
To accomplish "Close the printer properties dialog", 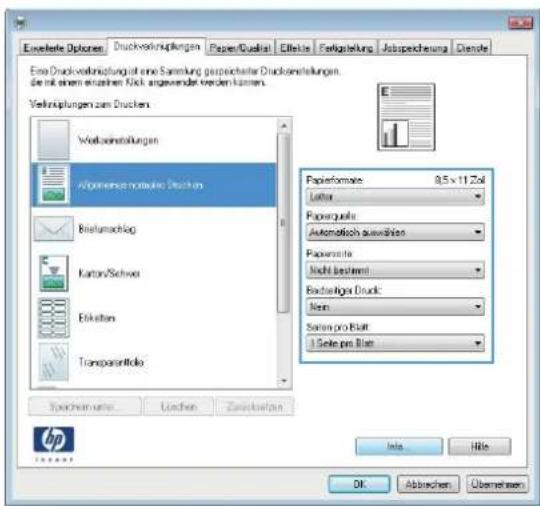I will tap(520, 23).
